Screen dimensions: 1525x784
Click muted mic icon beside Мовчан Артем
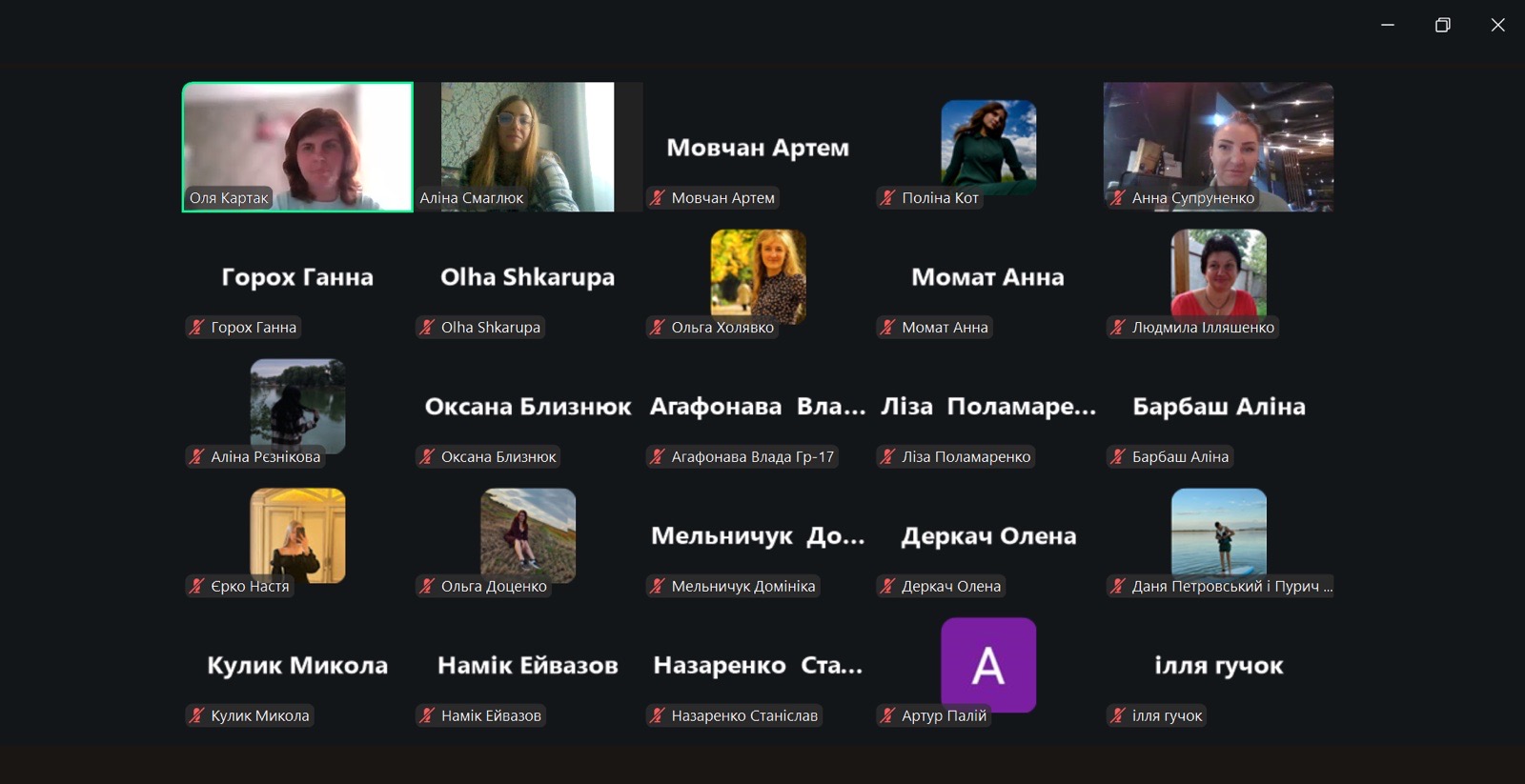click(658, 198)
